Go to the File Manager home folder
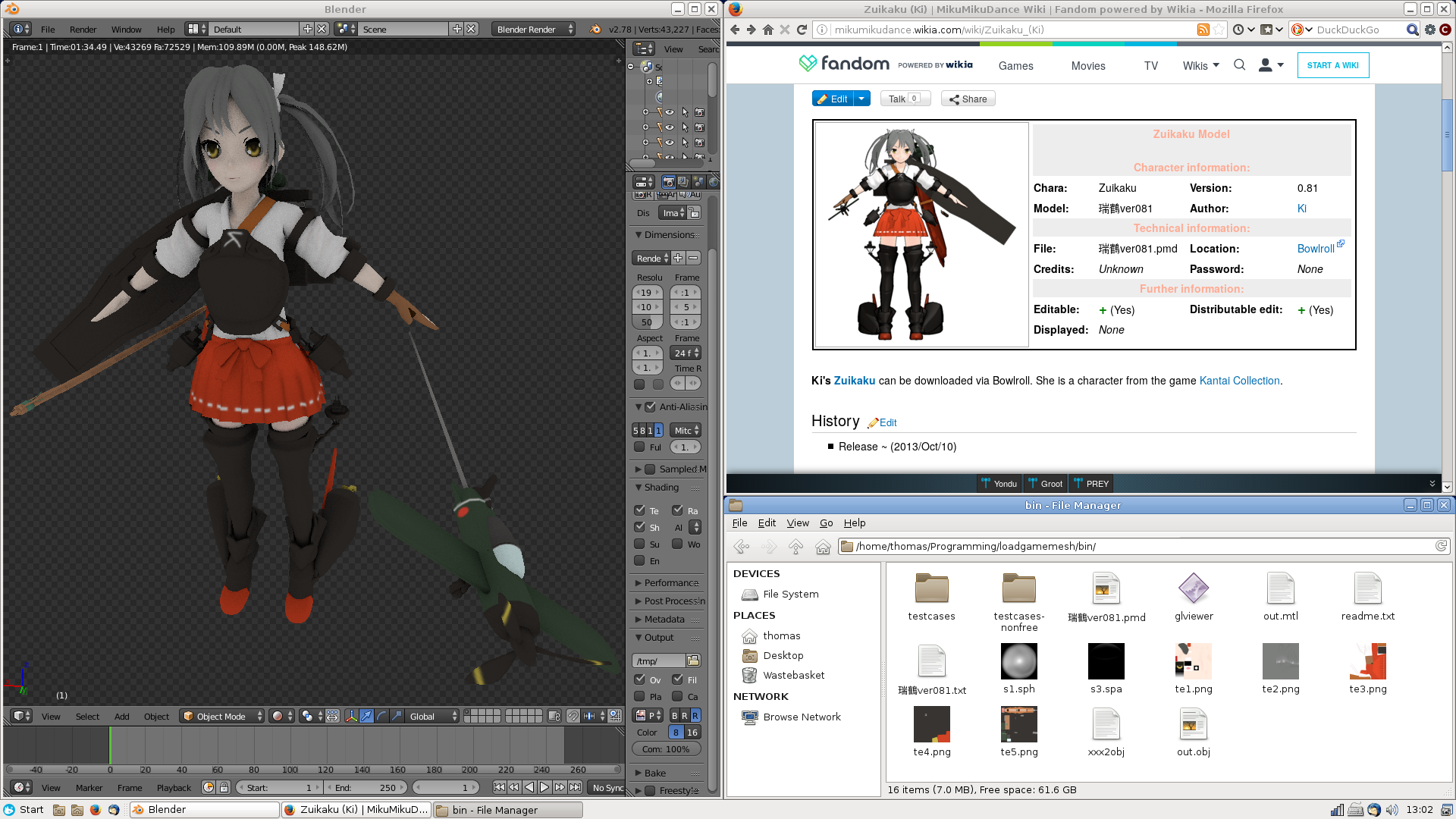This screenshot has height=819, width=1456. coord(823,546)
